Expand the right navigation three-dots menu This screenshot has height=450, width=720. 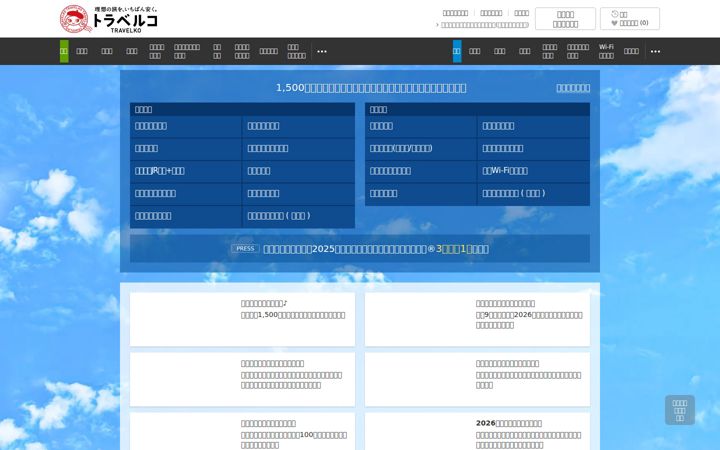point(655,51)
